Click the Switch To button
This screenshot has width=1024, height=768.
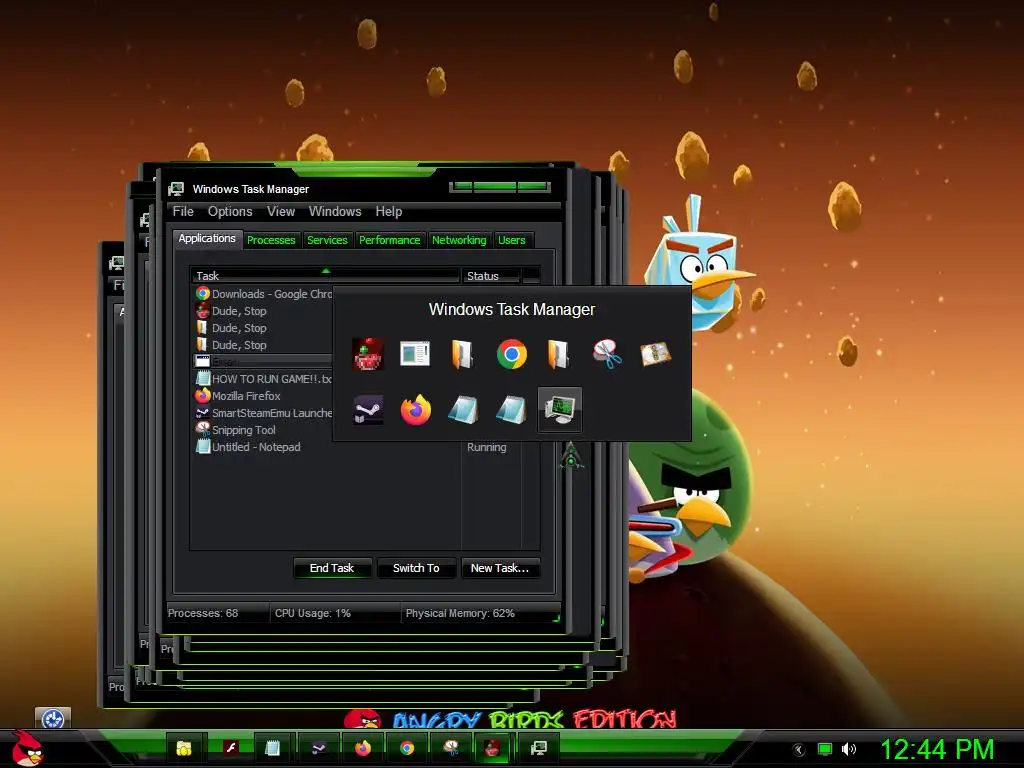pos(416,568)
